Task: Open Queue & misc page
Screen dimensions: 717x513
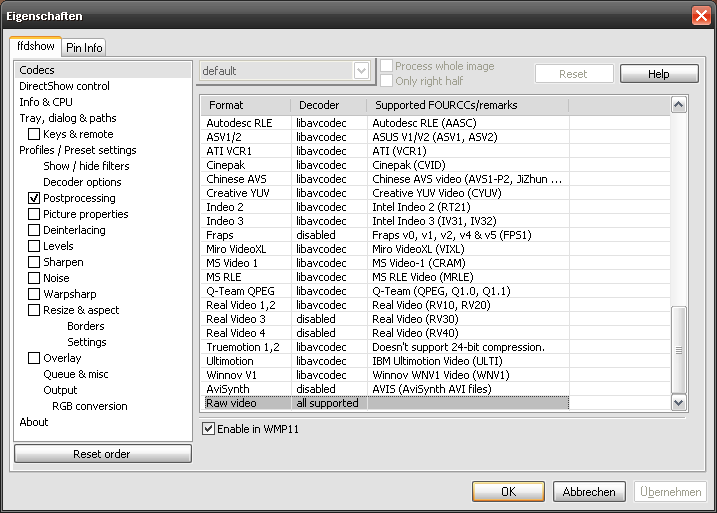Action: click(75, 374)
